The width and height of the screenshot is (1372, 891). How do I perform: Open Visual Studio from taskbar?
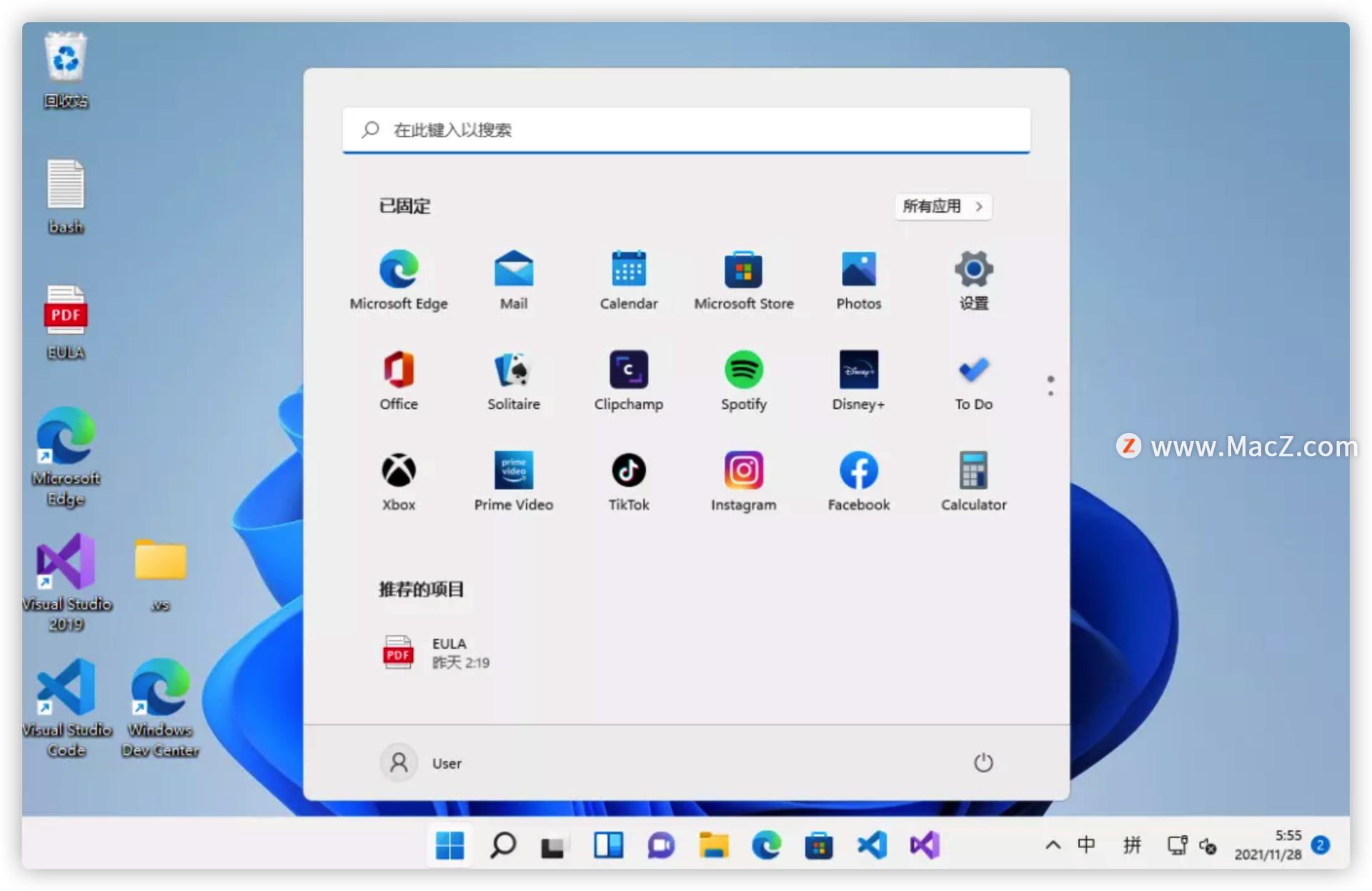point(925,846)
